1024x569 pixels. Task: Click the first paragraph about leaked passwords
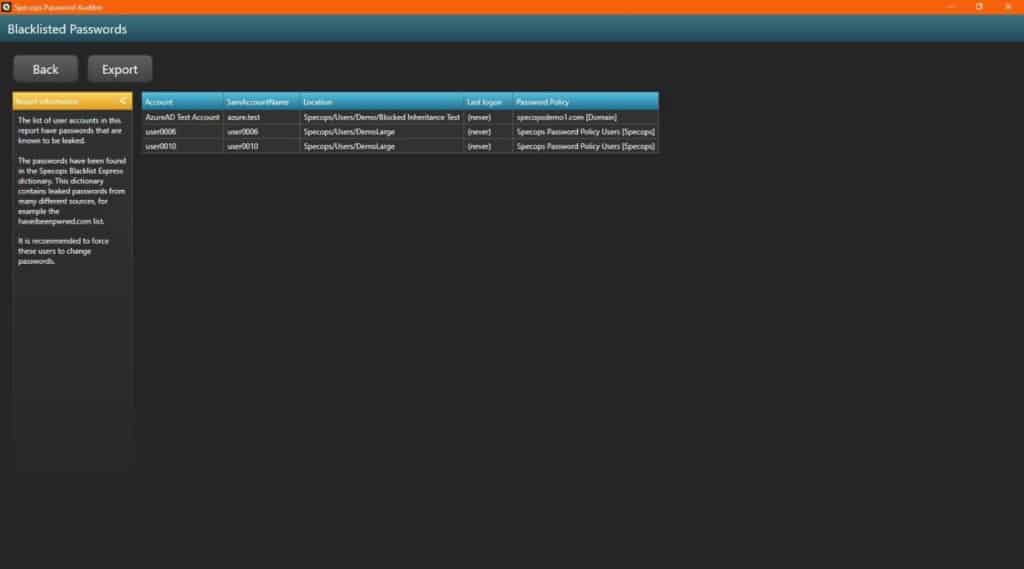pos(70,131)
